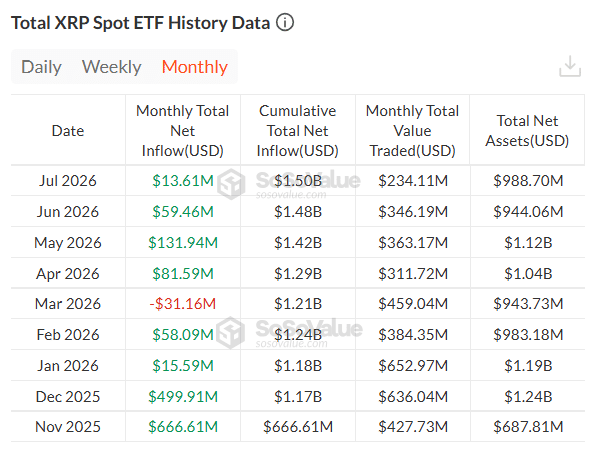Click the Total XRP Spot ETF History Data title

pyautogui.click(x=140, y=23)
